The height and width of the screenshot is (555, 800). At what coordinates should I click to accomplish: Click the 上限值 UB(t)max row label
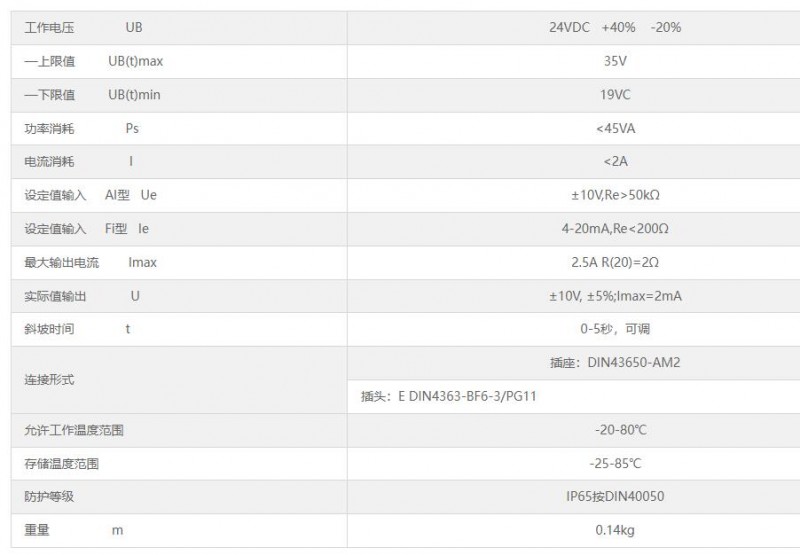(93, 61)
